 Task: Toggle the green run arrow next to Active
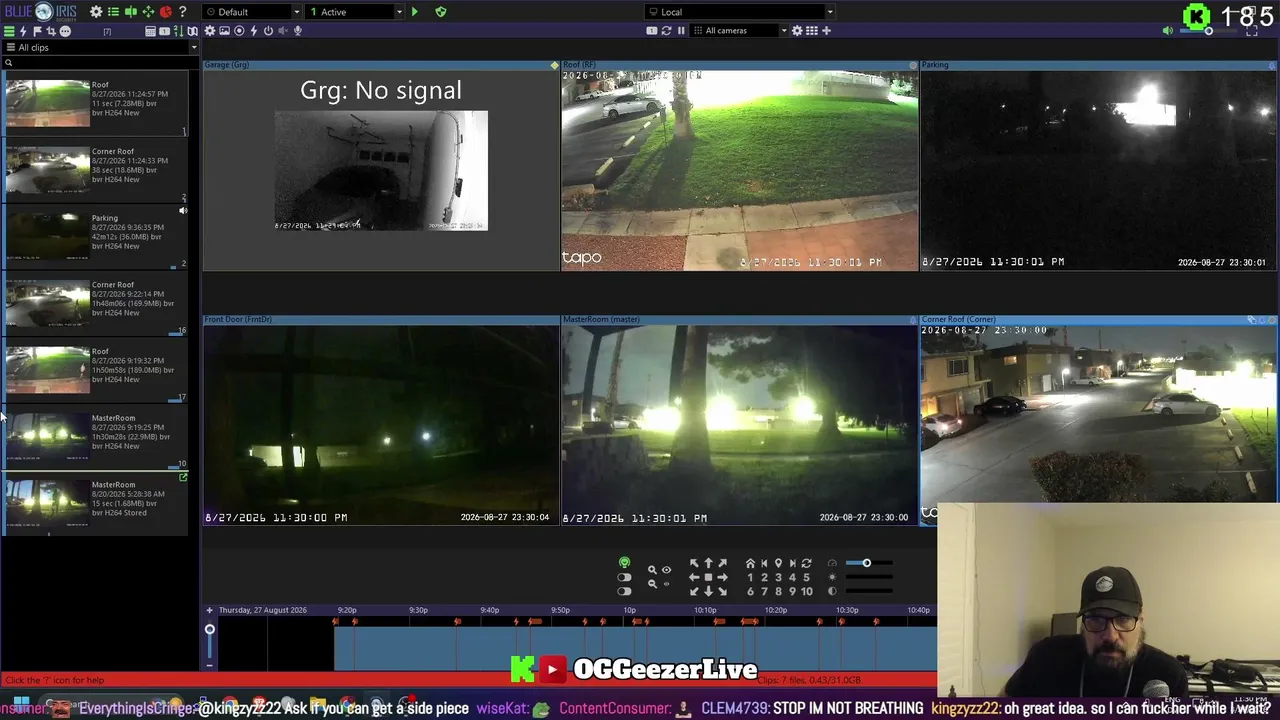415,12
